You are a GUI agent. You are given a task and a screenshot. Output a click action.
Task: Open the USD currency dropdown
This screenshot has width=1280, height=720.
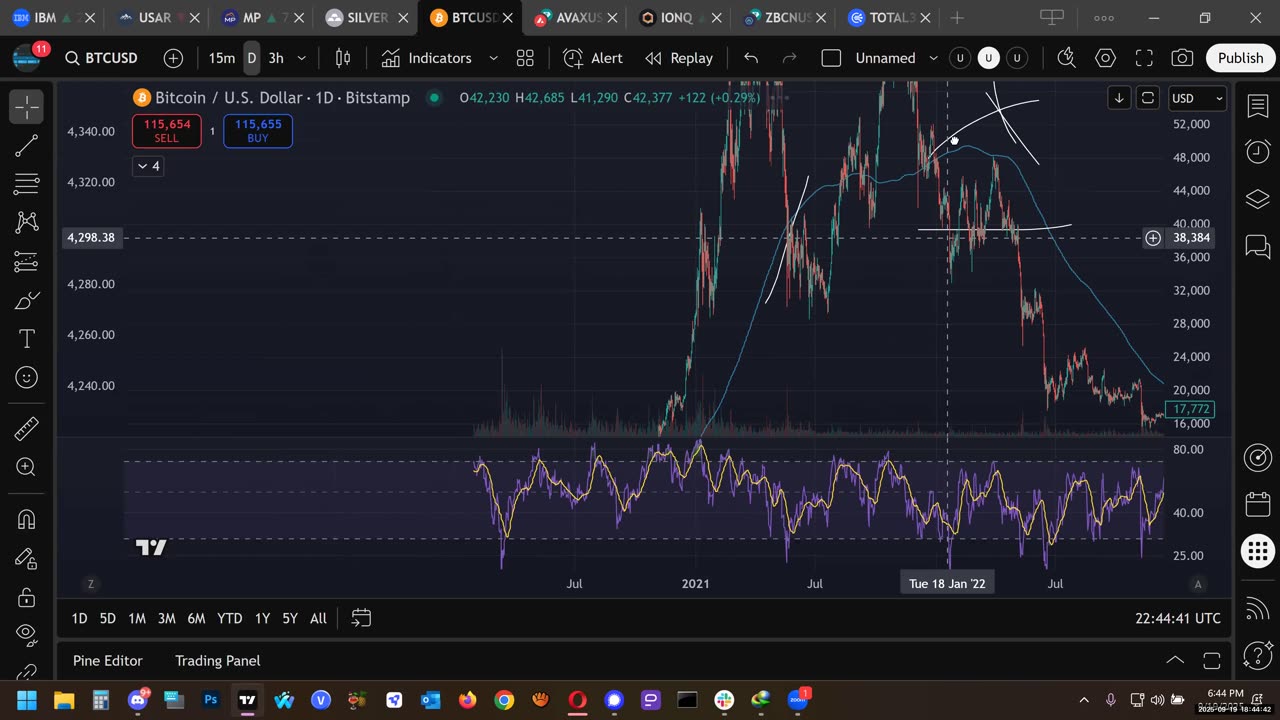[1198, 98]
